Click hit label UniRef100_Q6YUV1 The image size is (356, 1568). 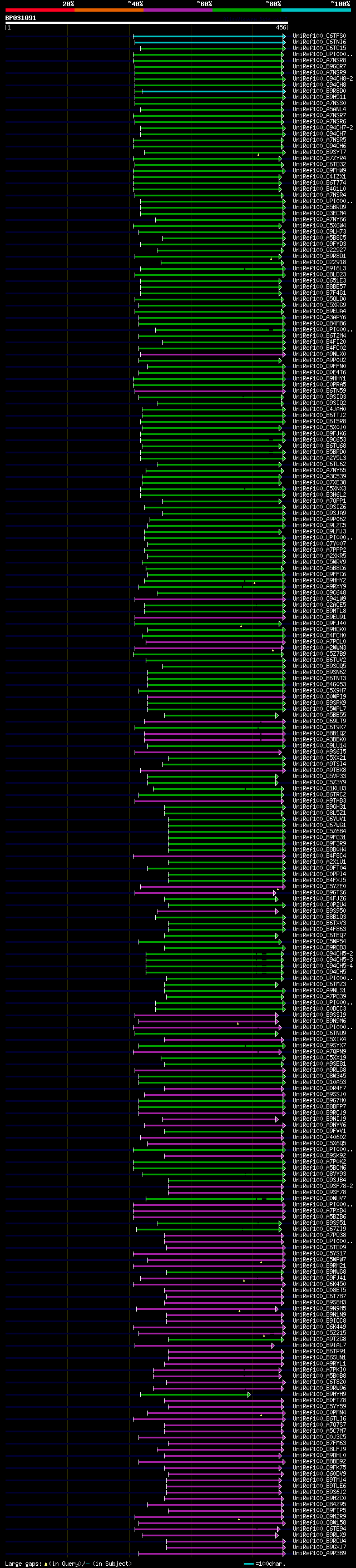(319, 819)
